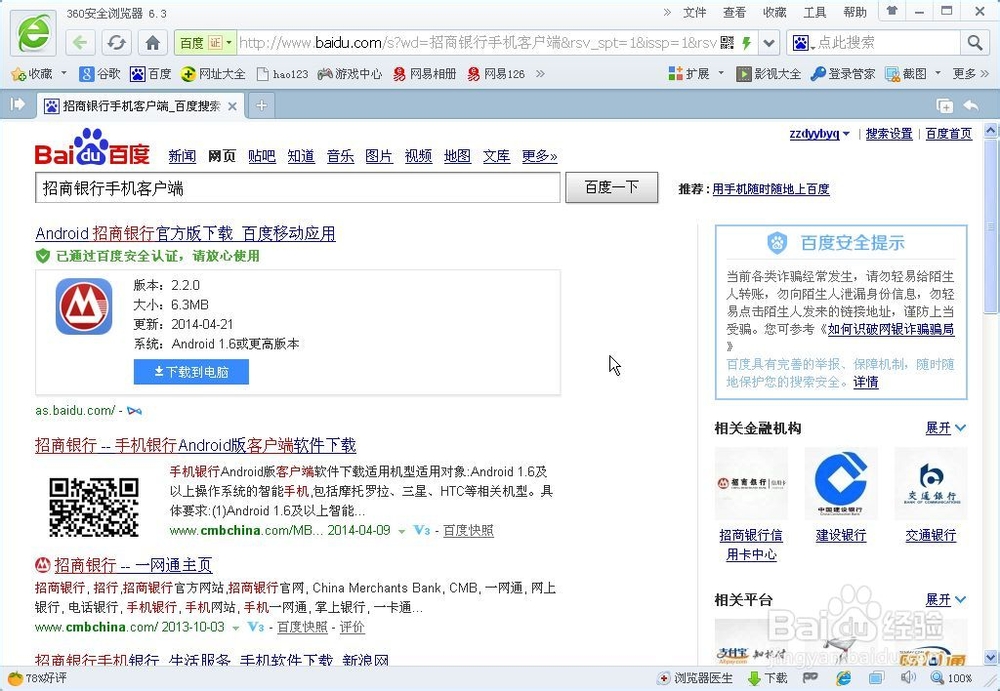Click the 下载到电脑 button

[191, 372]
